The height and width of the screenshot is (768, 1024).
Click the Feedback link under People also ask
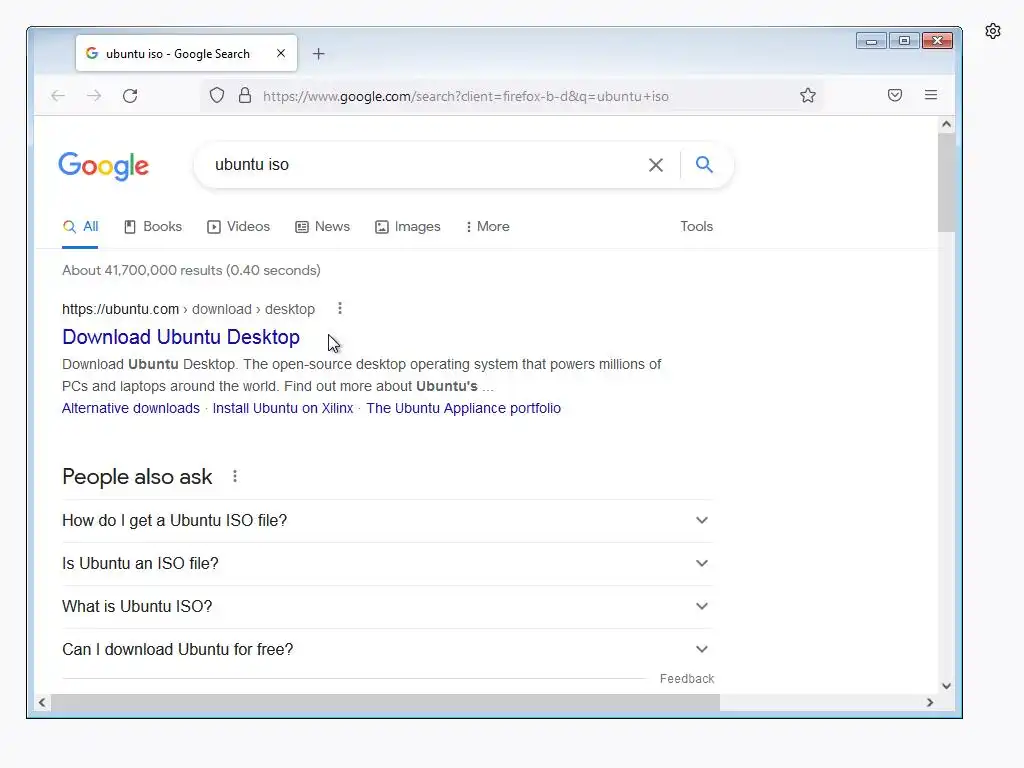687,679
